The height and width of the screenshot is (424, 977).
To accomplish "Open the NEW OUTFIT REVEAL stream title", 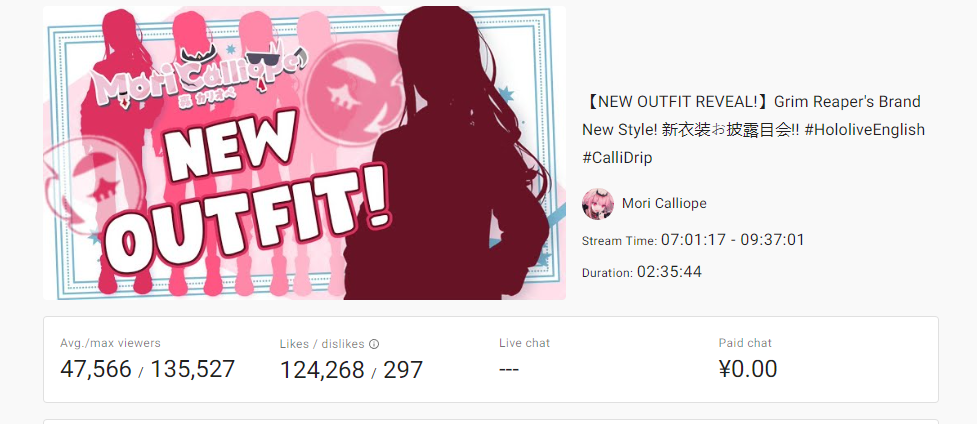I will (x=753, y=130).
